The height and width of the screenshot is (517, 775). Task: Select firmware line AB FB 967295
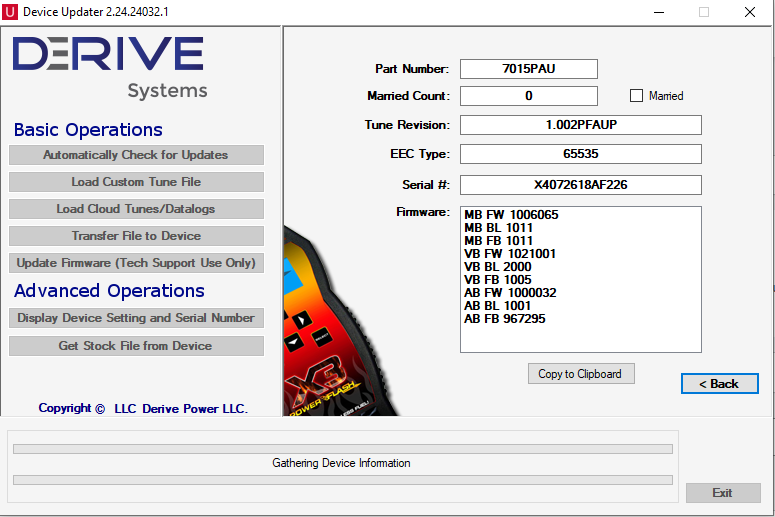point(504,319)
